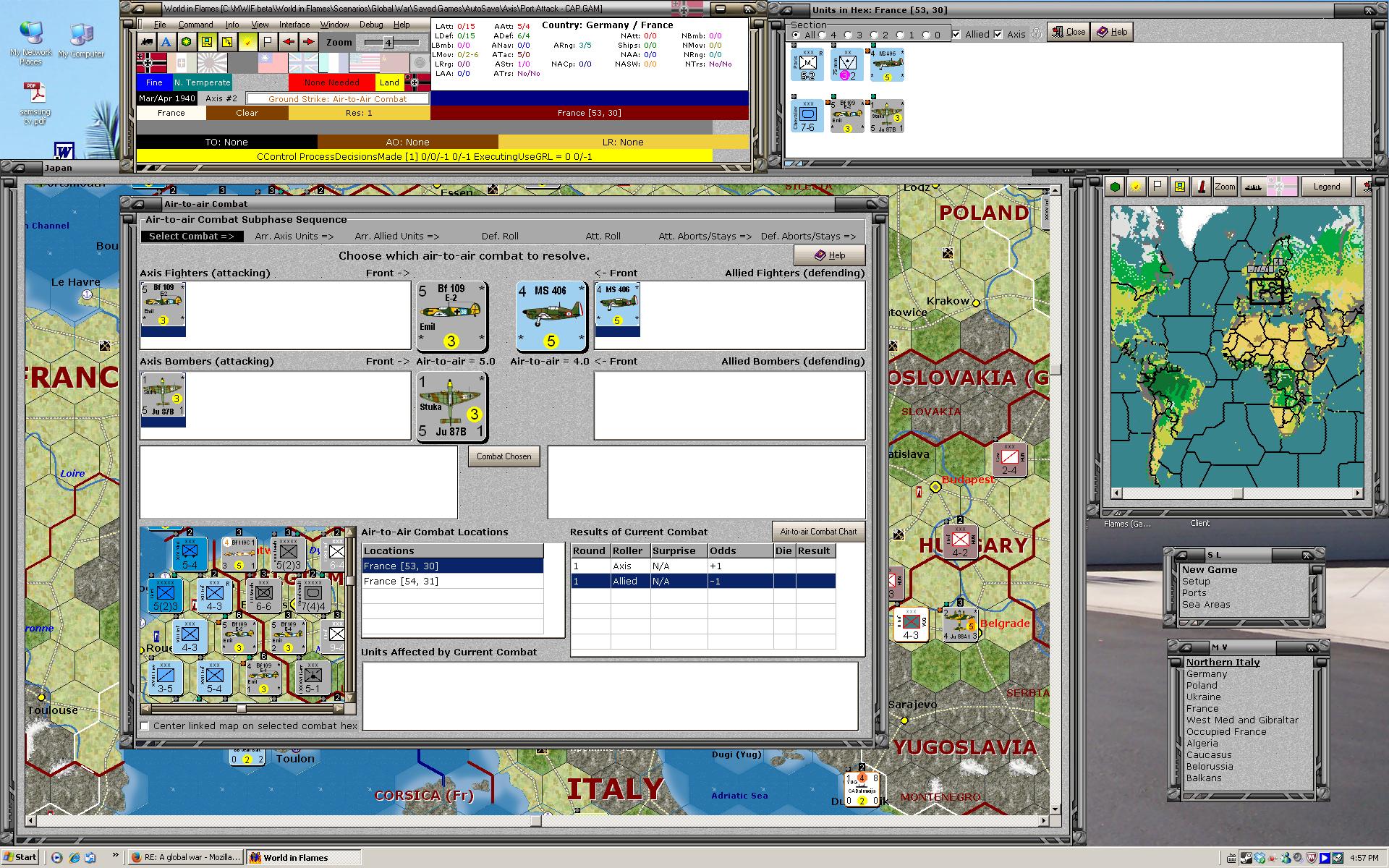Click Zoom button in global map toolbar
Viewport: 1389px width, 868px height.
tap(1225, 187)
